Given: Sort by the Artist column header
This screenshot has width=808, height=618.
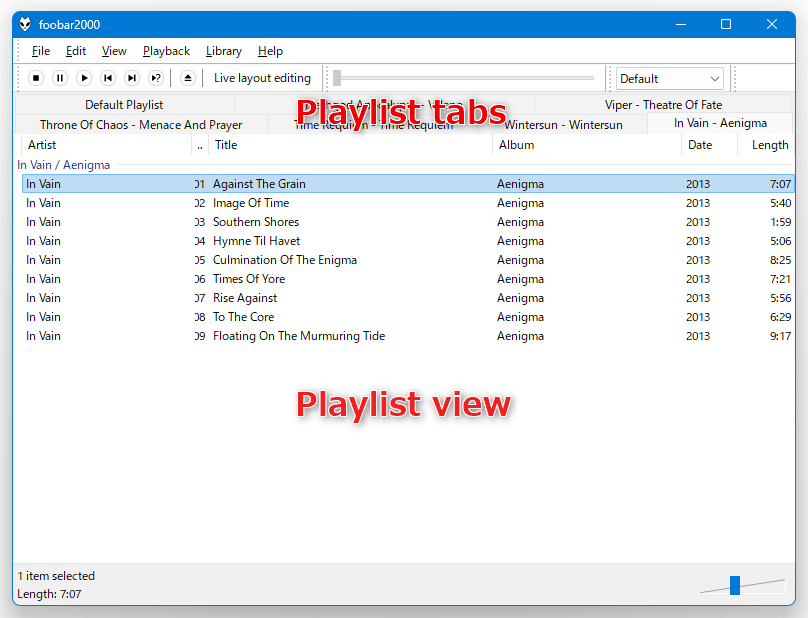Looking at the screenshot, I should coord(106,145).
